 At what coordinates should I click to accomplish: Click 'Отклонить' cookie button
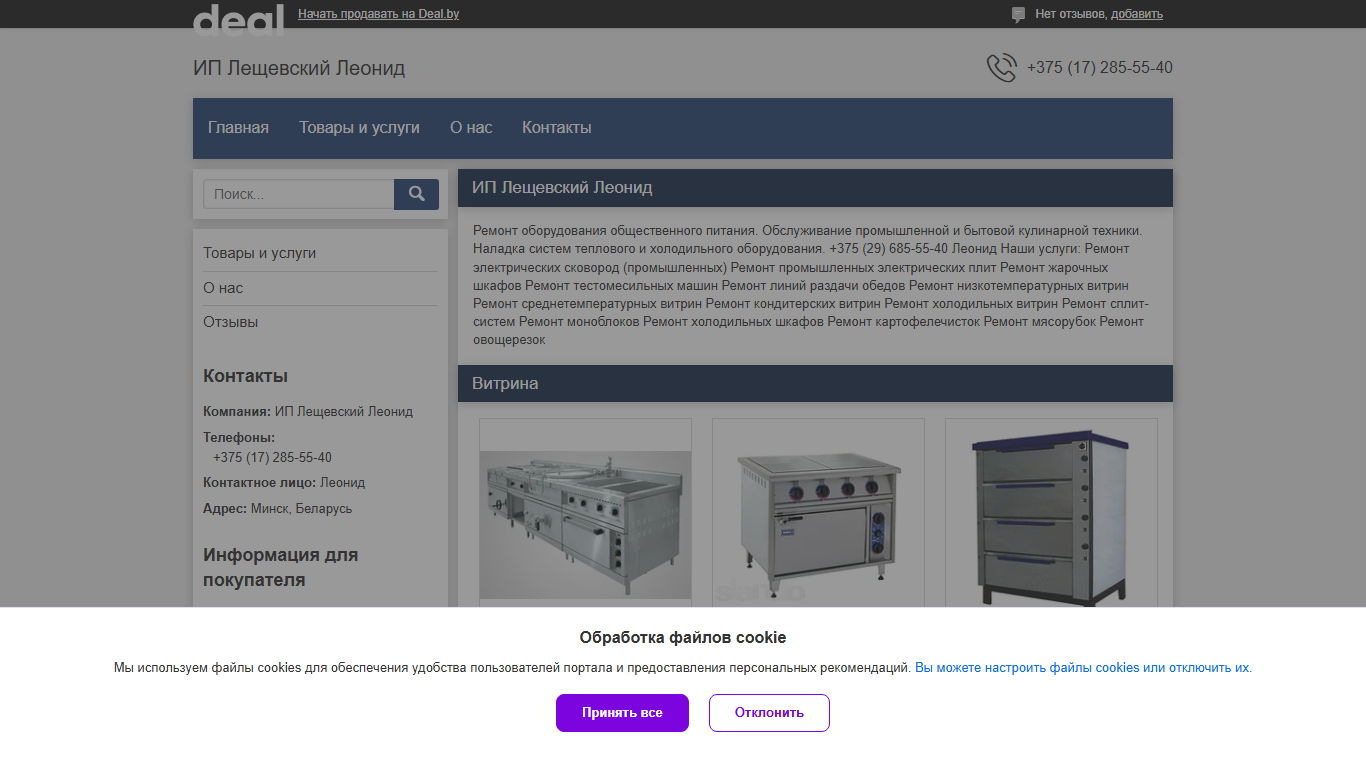769,713
